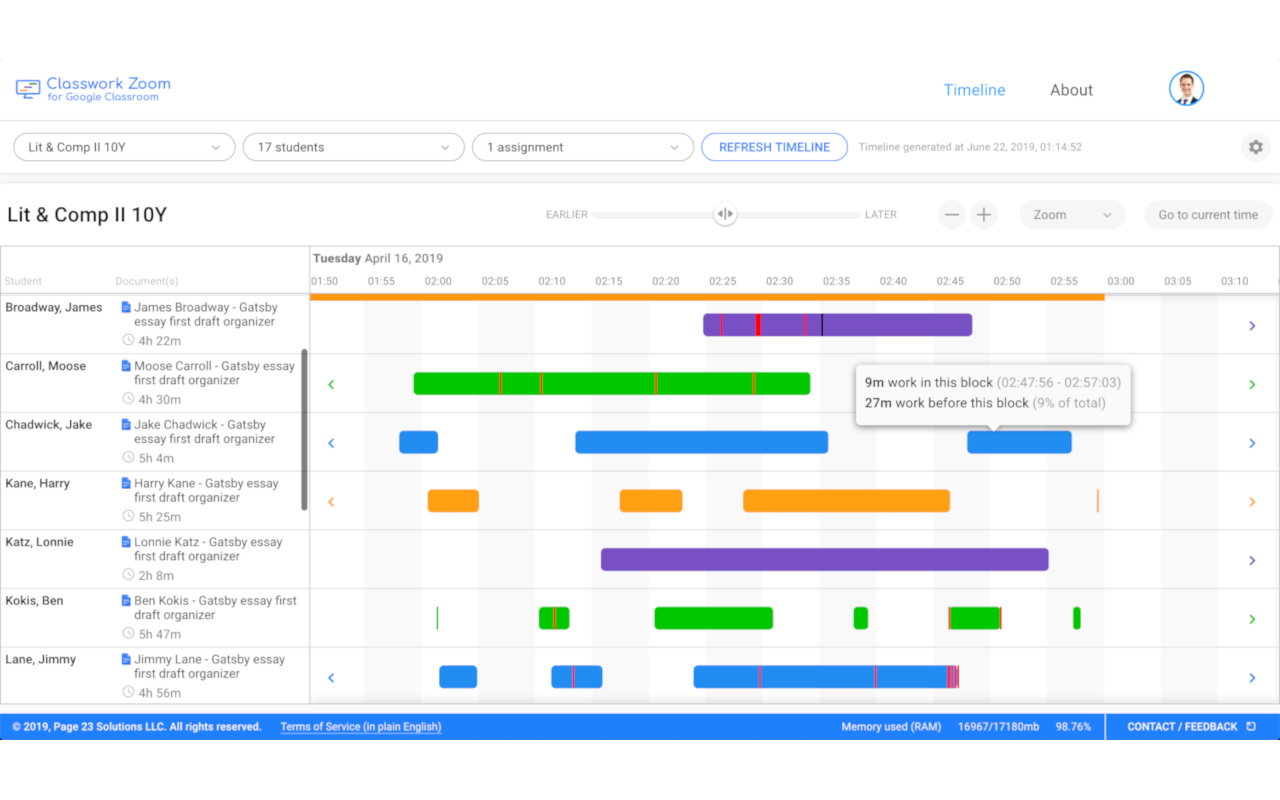1280x800 pixels.
Task: Open the 17 students dropdown
Action: coord(353,146)
